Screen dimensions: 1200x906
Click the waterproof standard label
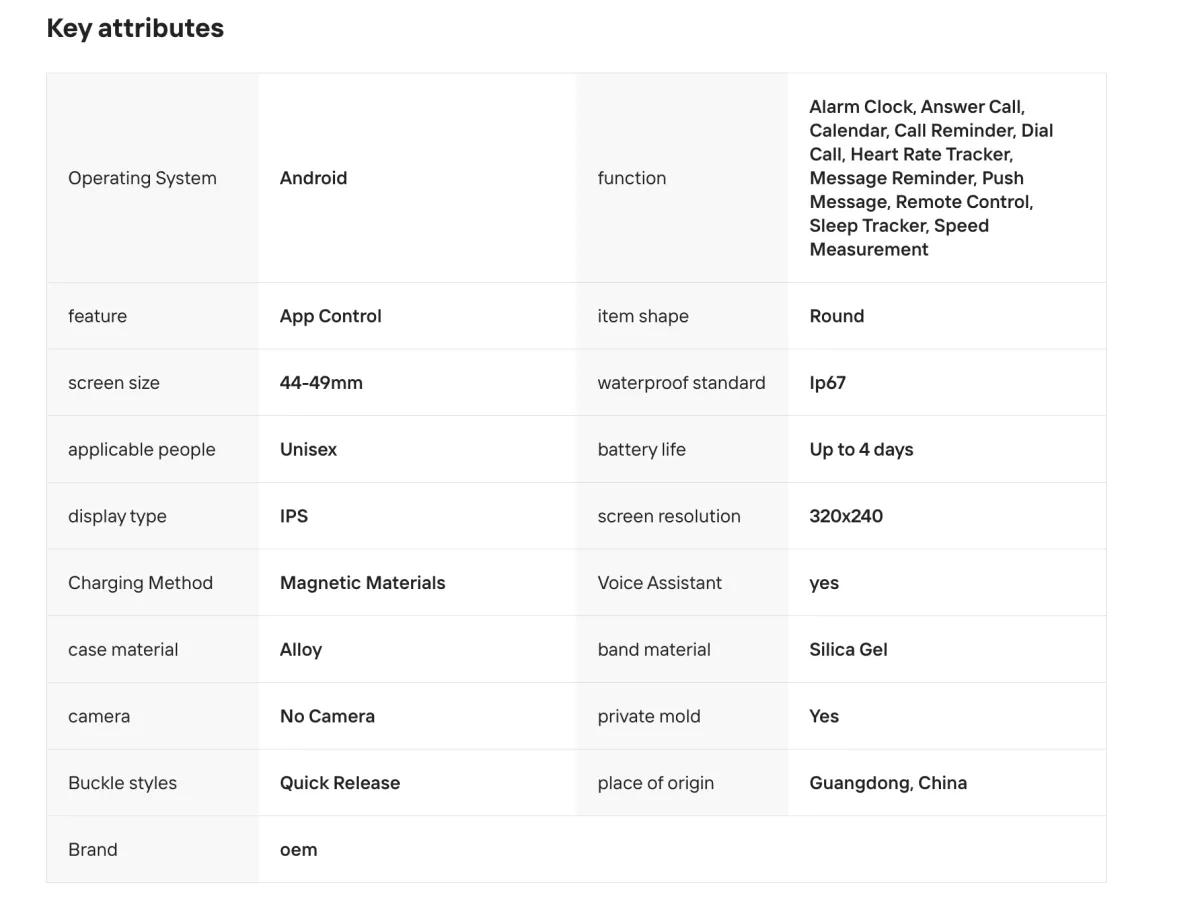[x=681, y=383]
